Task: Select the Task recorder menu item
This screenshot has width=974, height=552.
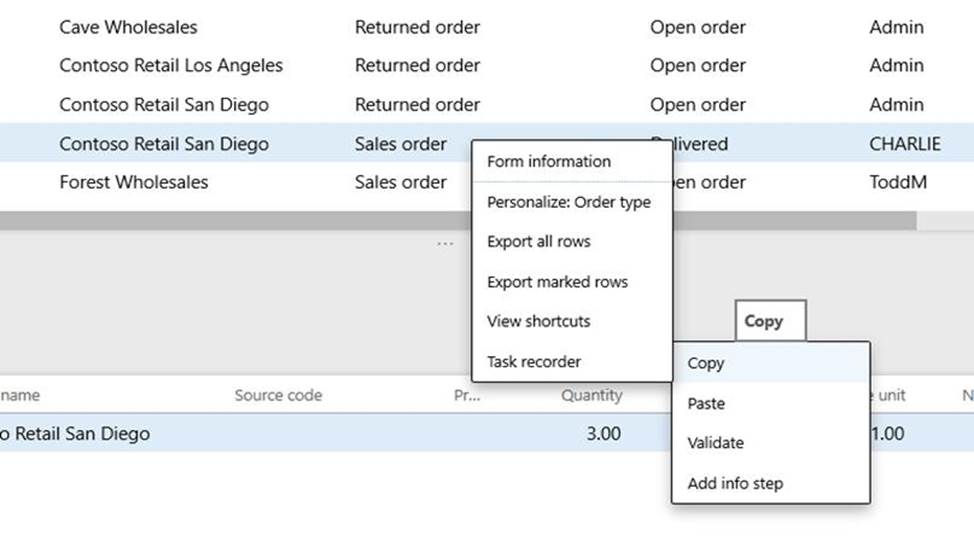Action: 533,362
